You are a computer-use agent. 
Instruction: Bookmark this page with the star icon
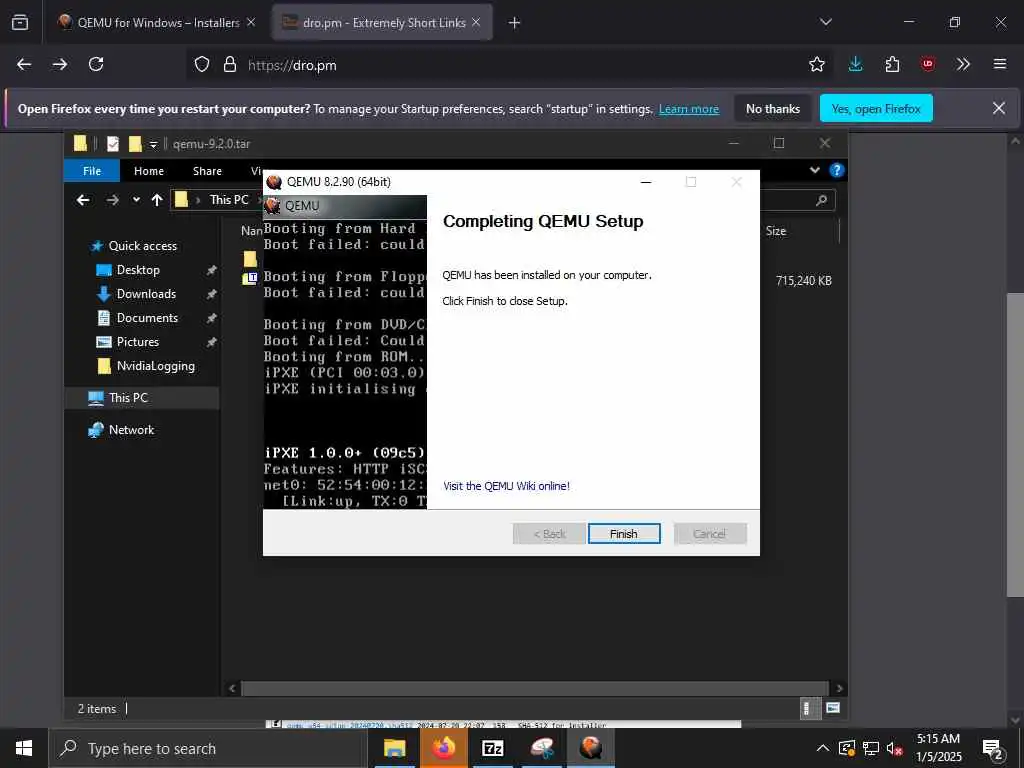(816, 64)
